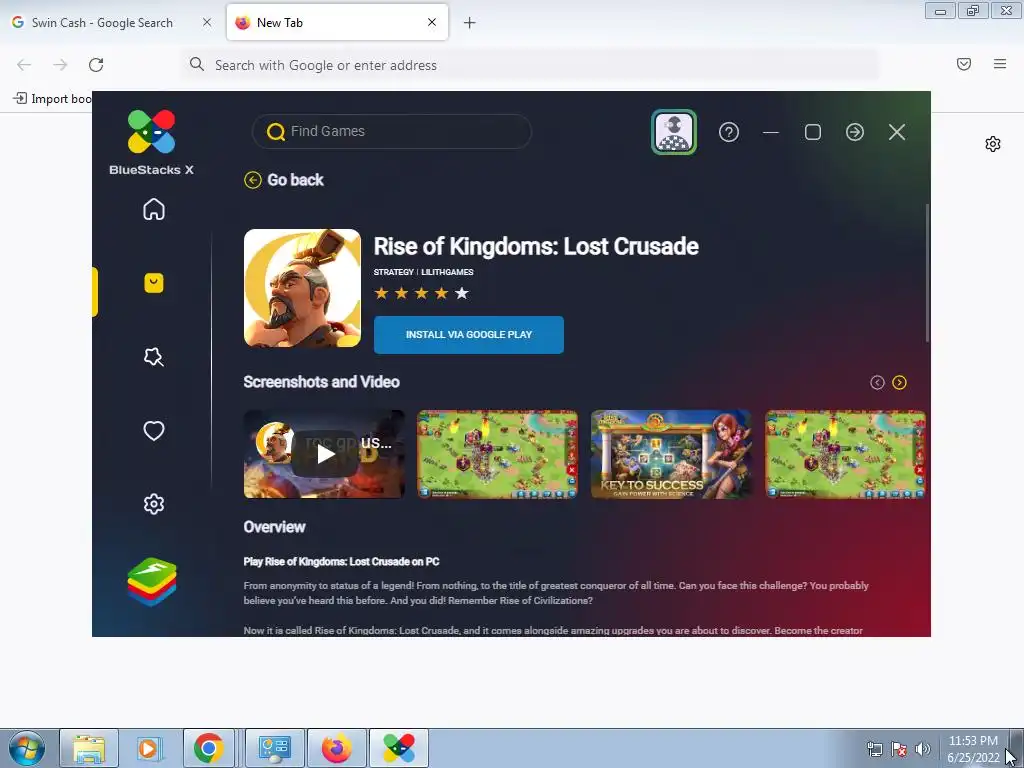Launch BlueStacks App Player stacked-layers icon

click(152, 582)
